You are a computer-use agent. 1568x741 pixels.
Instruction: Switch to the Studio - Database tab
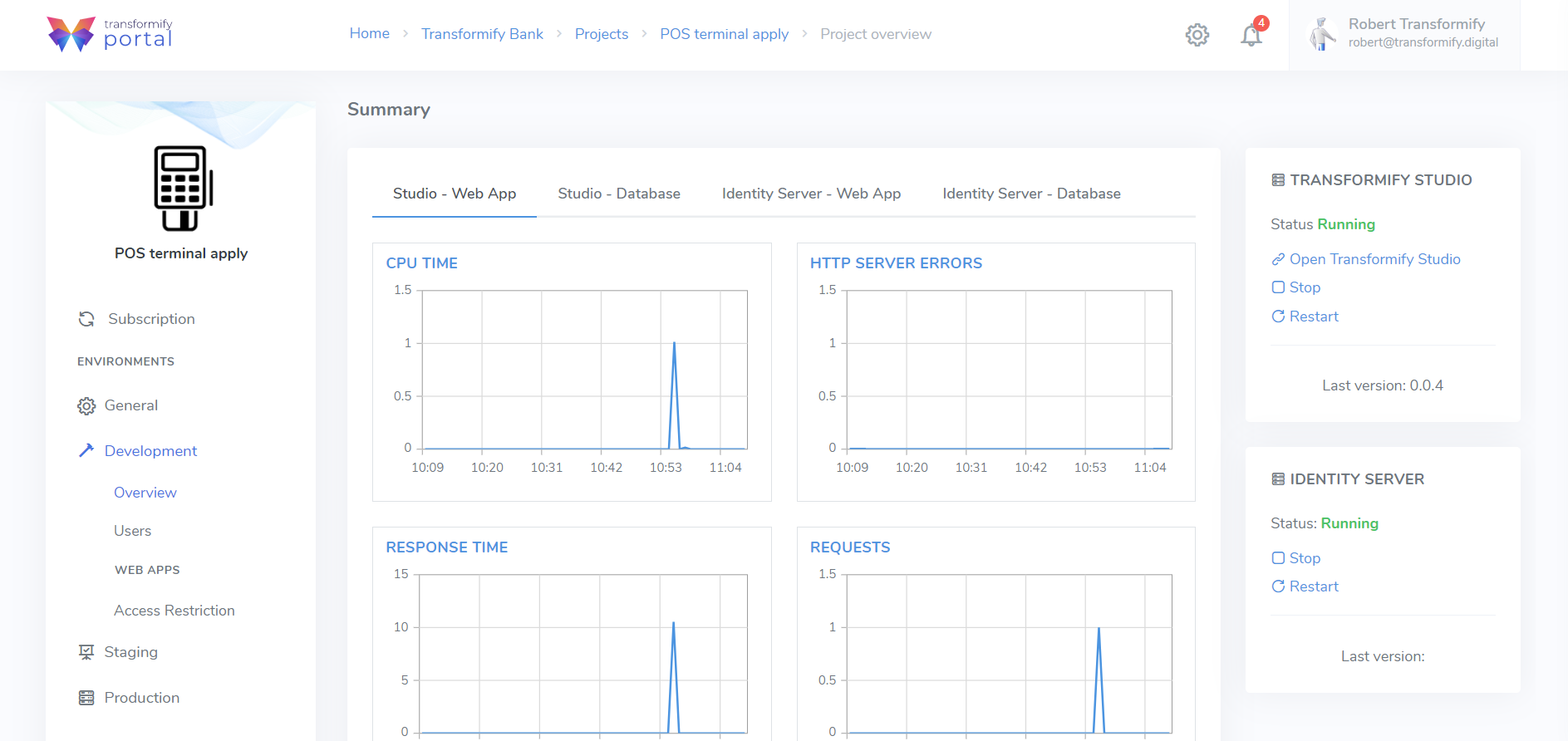(x=619, y=194)
